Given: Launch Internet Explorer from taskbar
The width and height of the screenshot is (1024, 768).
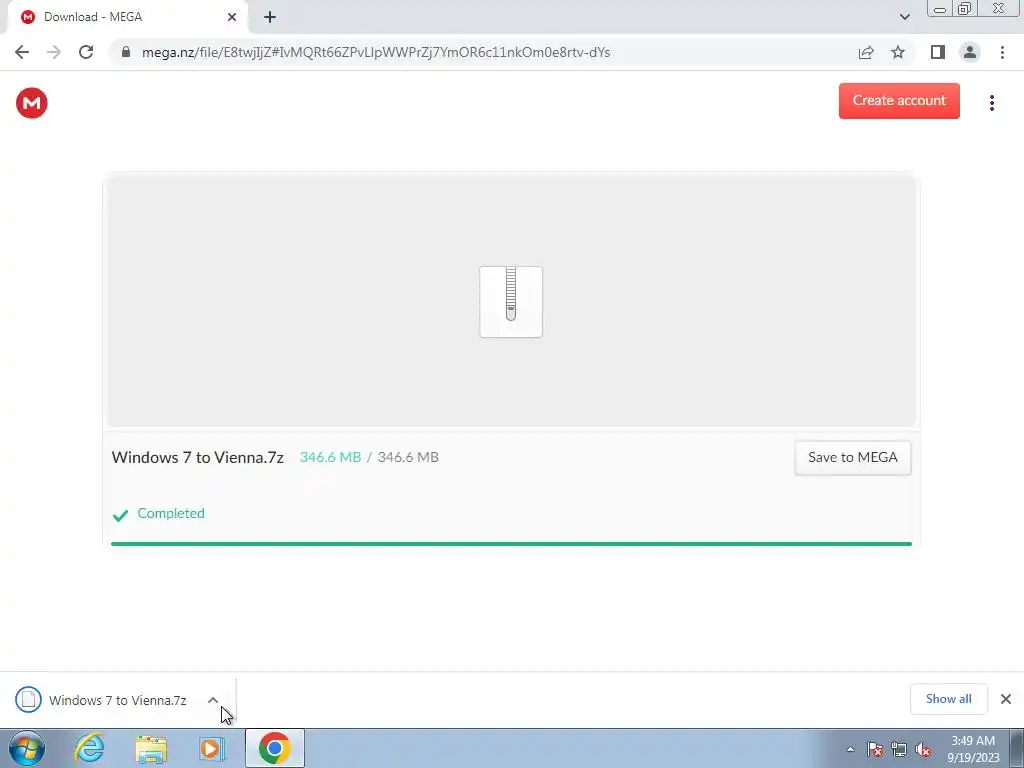Looking at the screenshot, I should pos(89,748).
